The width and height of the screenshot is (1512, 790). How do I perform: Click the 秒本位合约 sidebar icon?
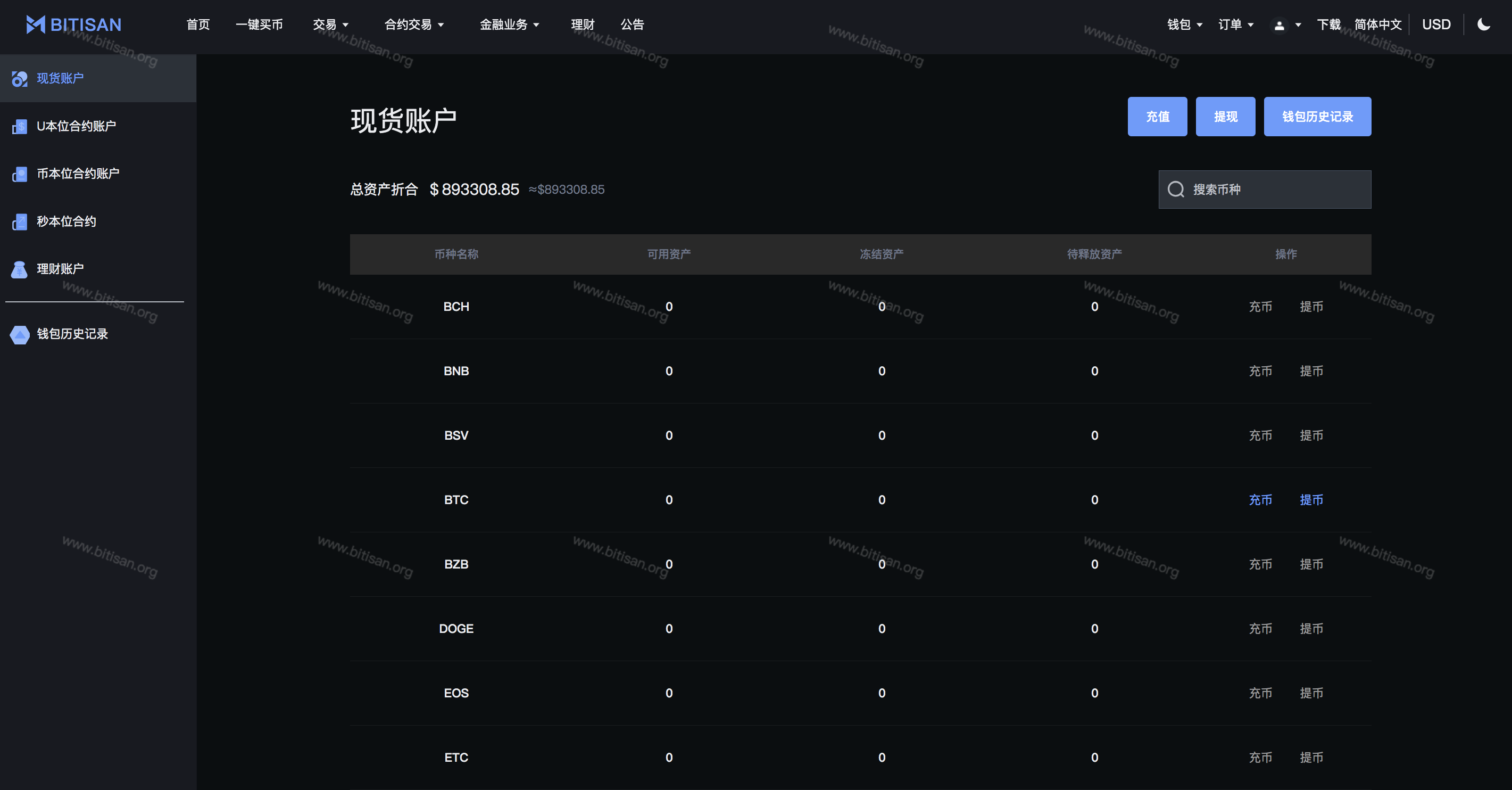tap(19, 221)
